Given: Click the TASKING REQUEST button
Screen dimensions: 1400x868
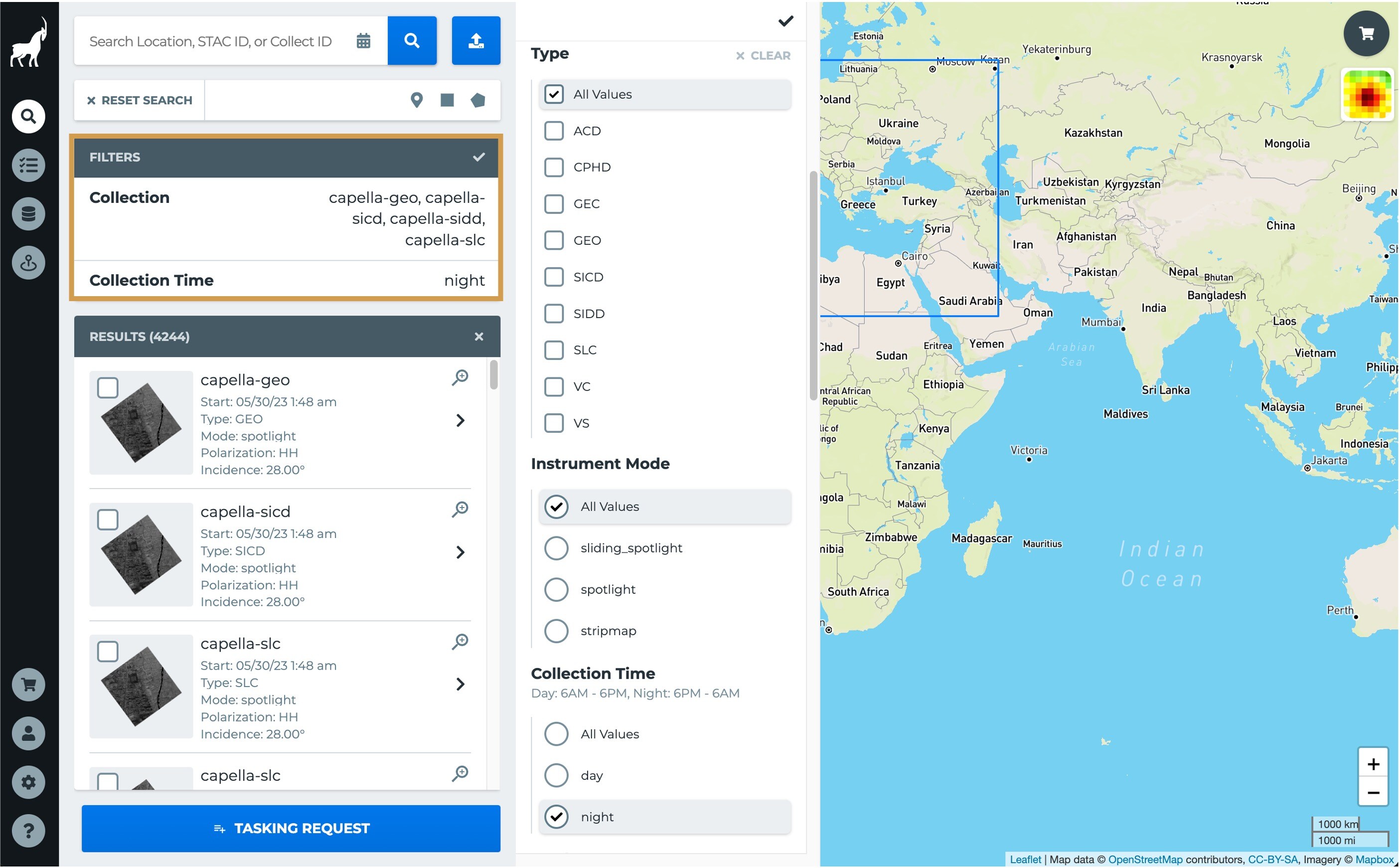Looking at the screenshot, I should [x=291, y=829].
